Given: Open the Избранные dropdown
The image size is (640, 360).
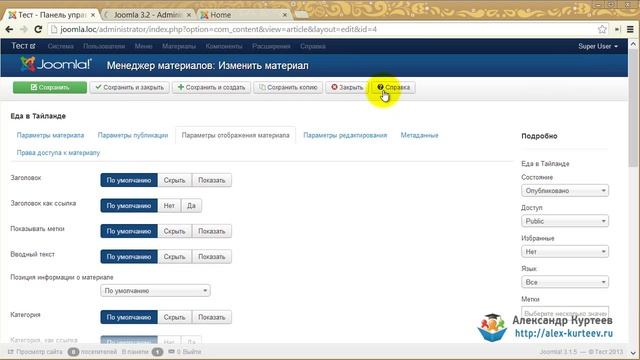Looking at the screenshot, I should [565, 252].
